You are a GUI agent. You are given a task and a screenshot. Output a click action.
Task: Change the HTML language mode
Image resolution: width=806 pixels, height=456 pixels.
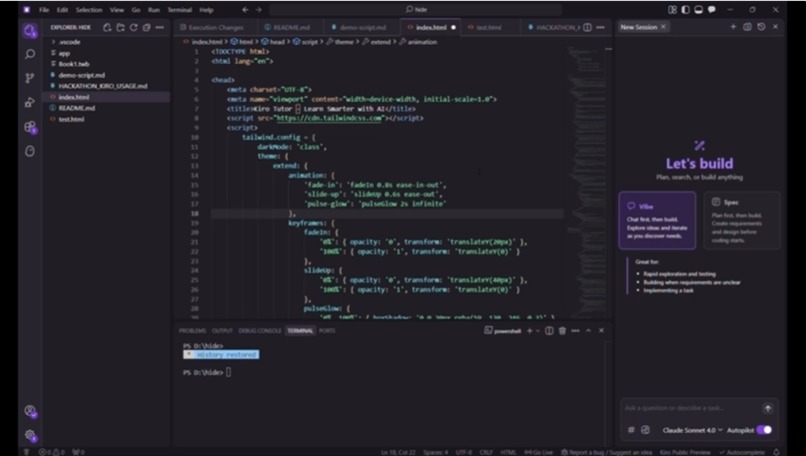point(508,452)
